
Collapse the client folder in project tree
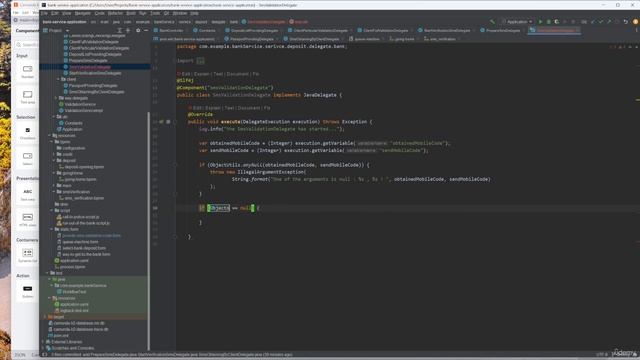click(x=58, y=79)
